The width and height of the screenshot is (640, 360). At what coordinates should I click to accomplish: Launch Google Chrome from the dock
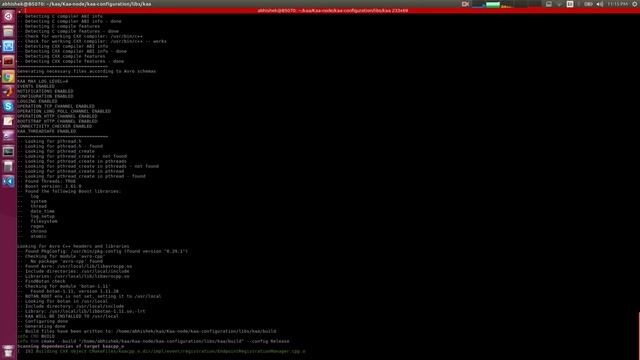pyautogui.click(x=8, y=76)
